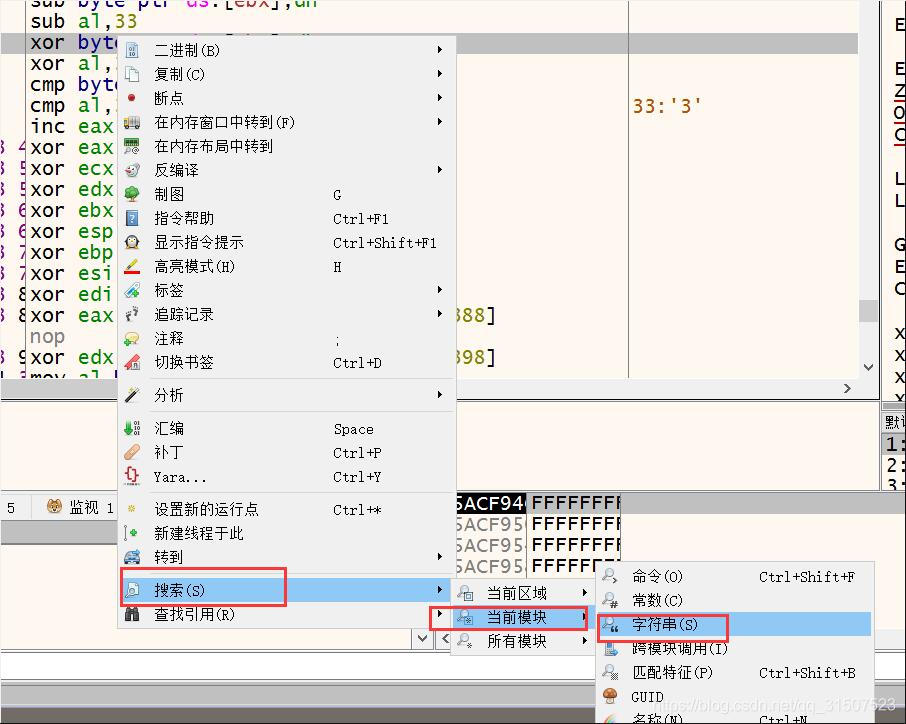The width and height of the screenshot is (906, 724).
Task: Click the bandage patch (补丁) icon
Action: 132,452
